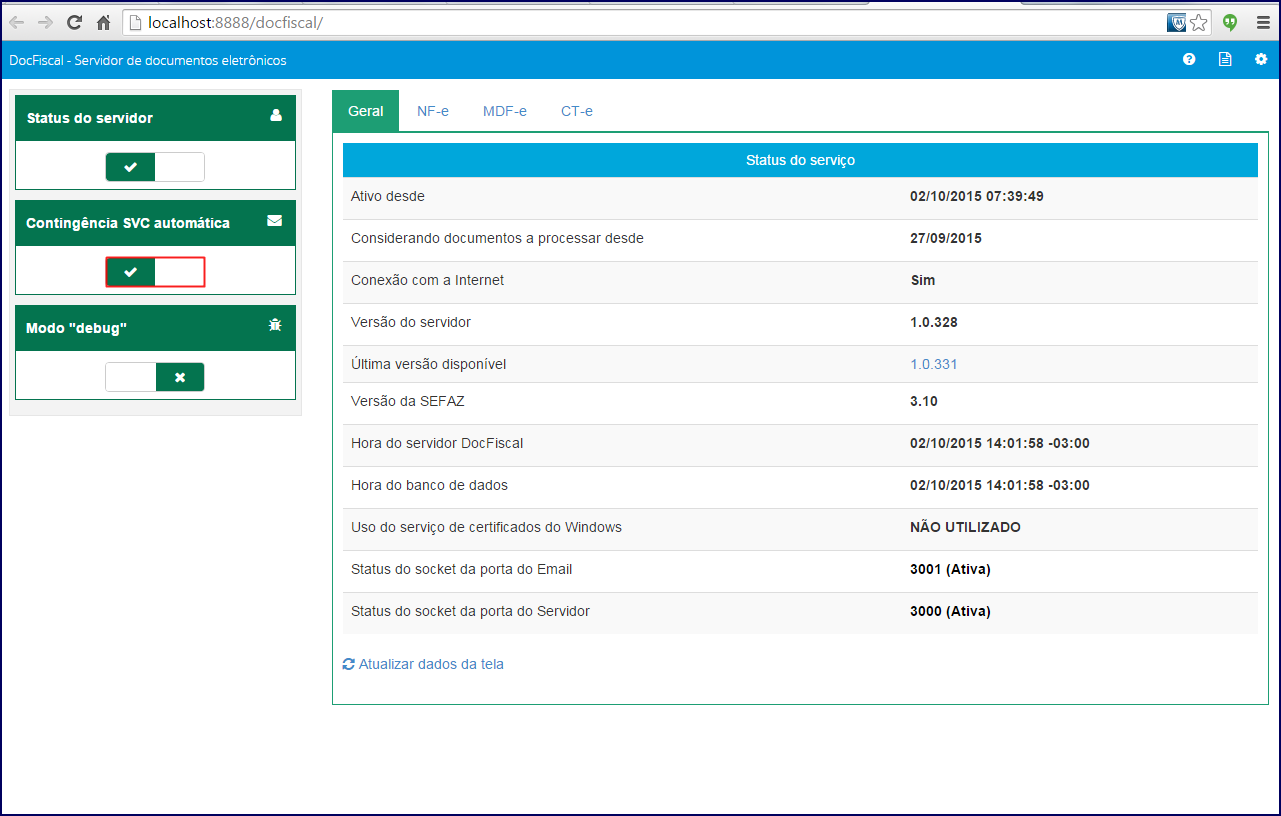Open the help question mark icon
The image size is (1281, 816).
pyautogui.click(x=1189, y=60)
